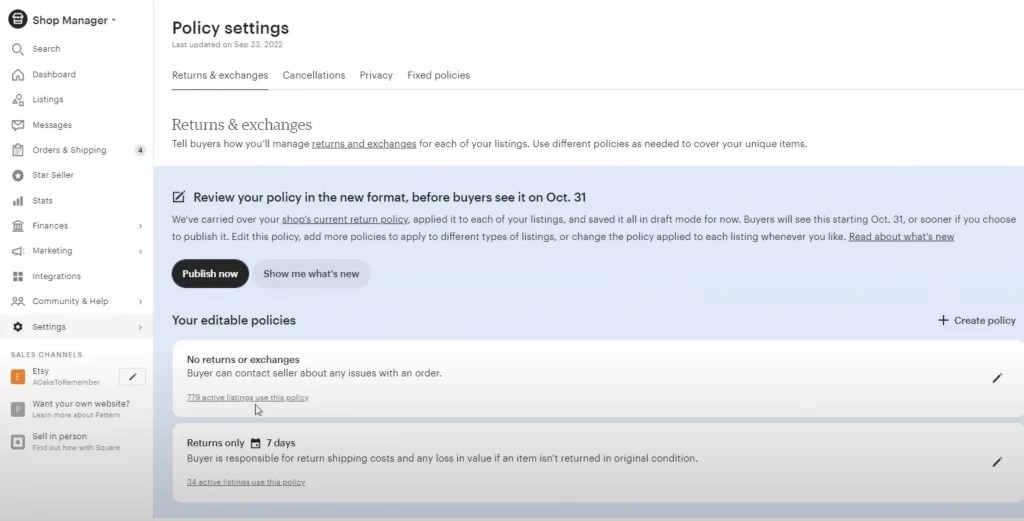Click the Messages envelope icon

(x=18, y=125)
